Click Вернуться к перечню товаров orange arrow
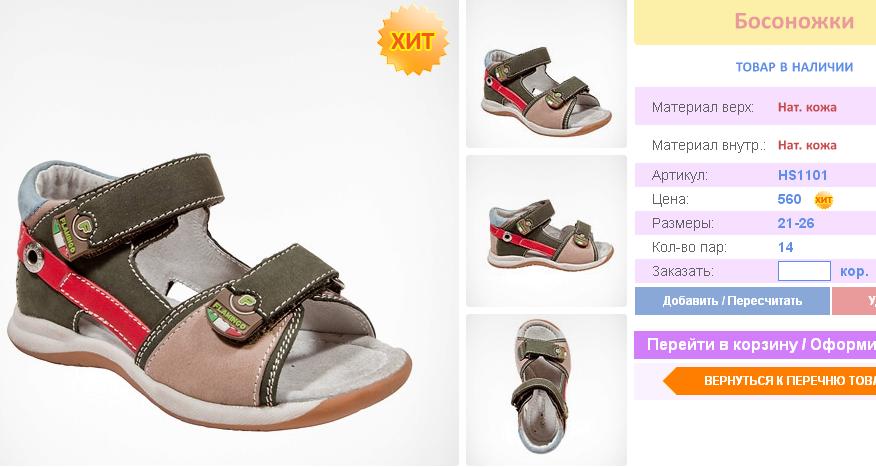Screen dimensions: 876x467 [770, 381]
